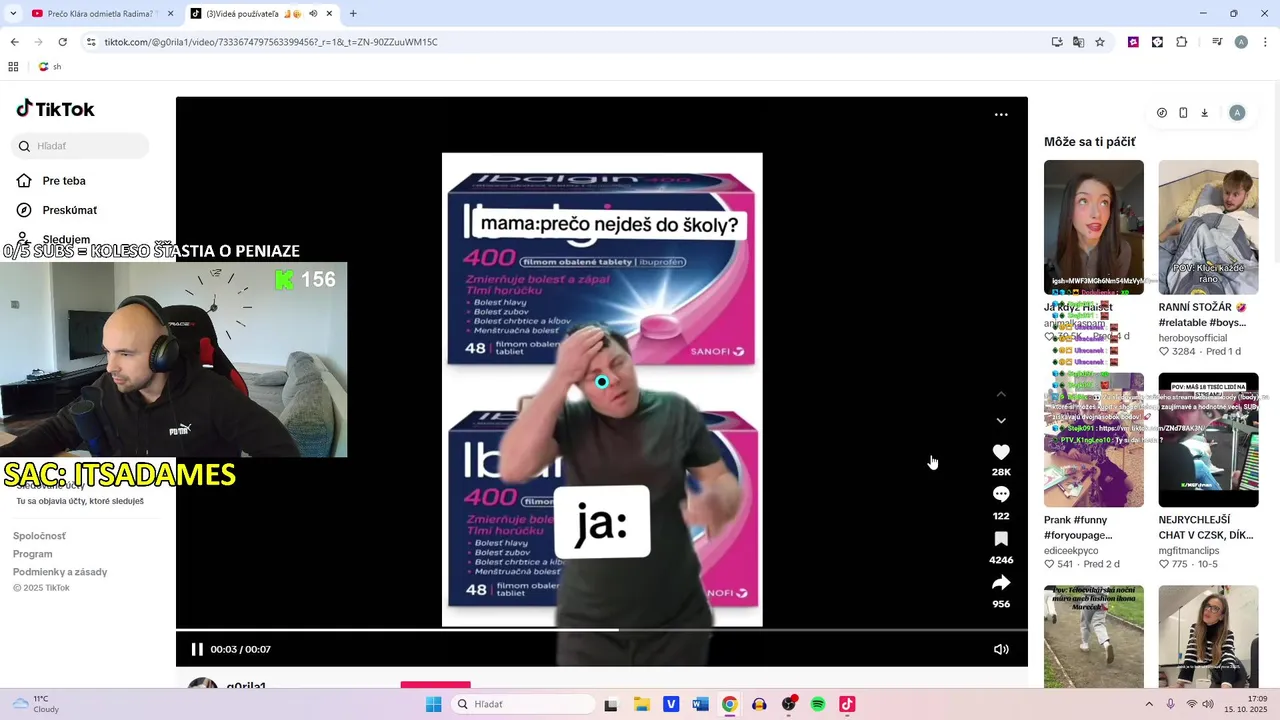Click the install app icon in address bar

point(1057,42)
